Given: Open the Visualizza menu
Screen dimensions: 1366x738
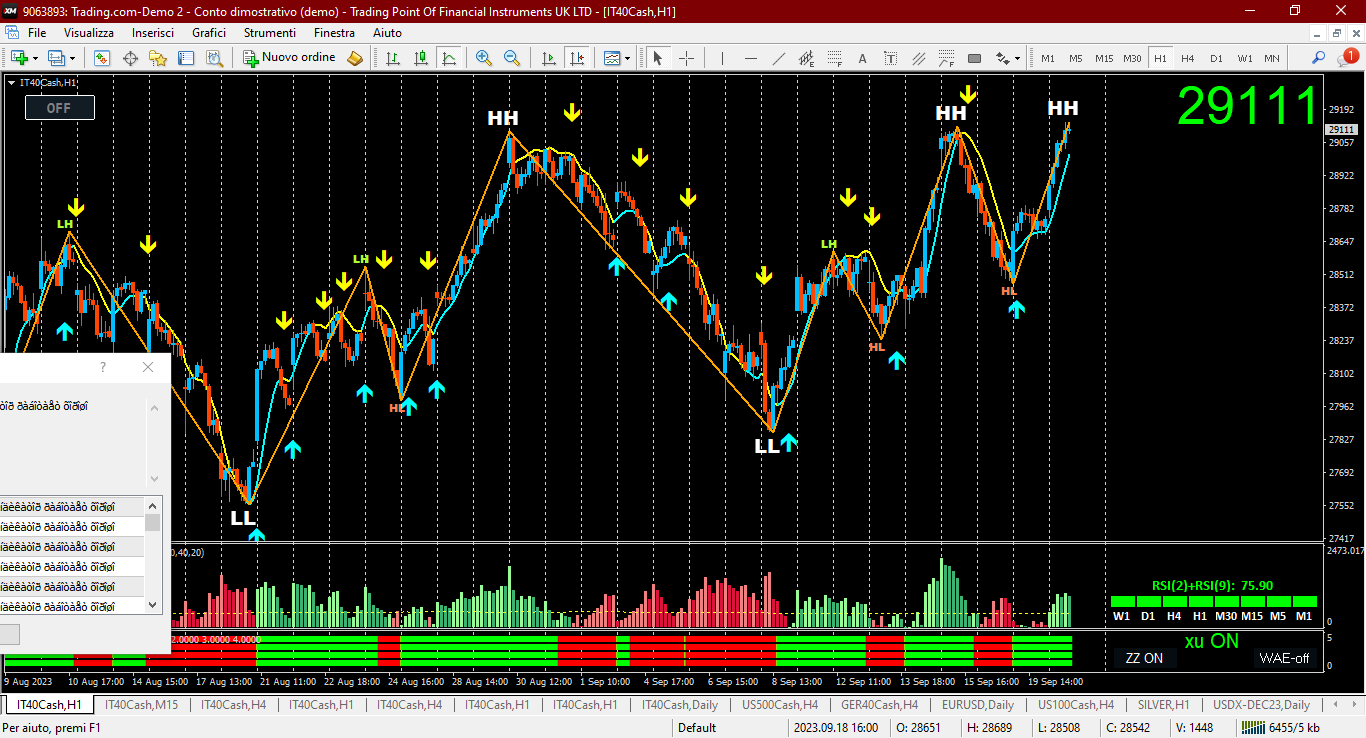Looking at the screenshot, I should click(x=89, y=33).
